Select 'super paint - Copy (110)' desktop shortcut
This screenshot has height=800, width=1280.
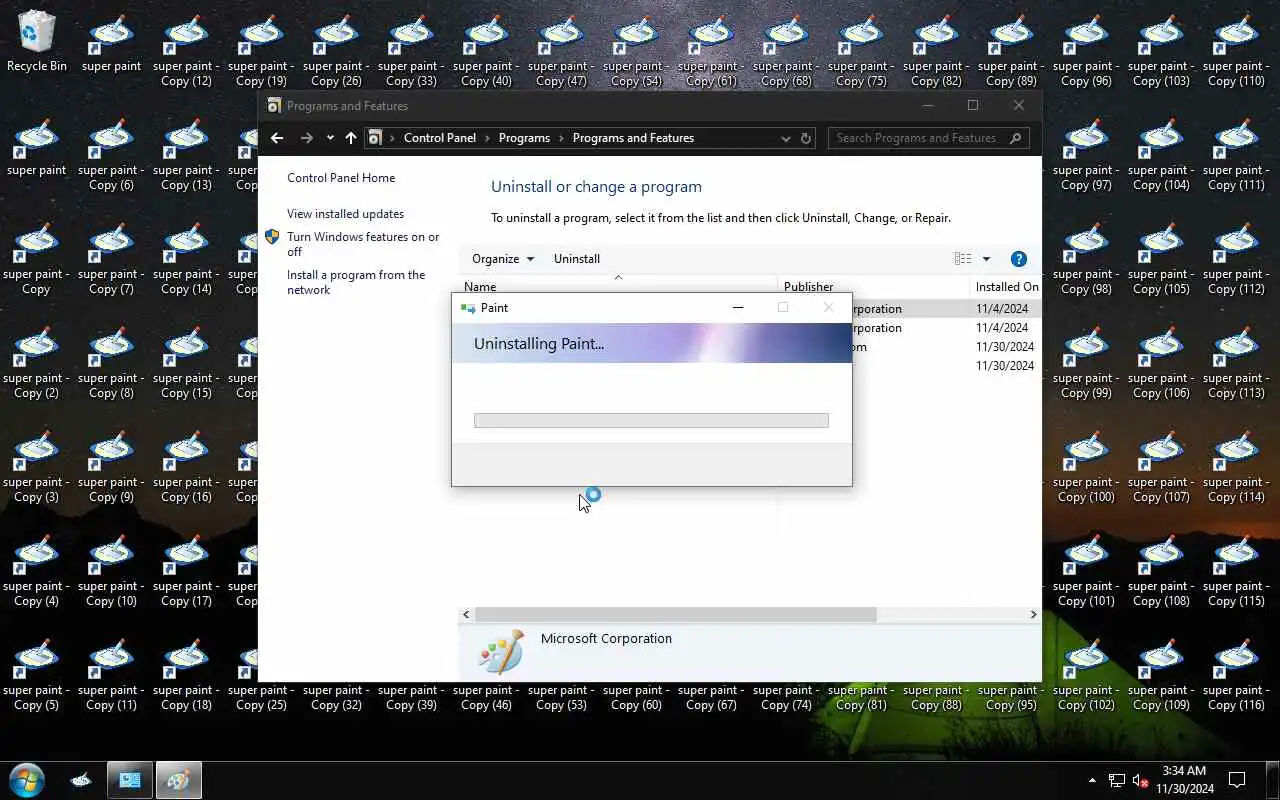pos(1236,50)
